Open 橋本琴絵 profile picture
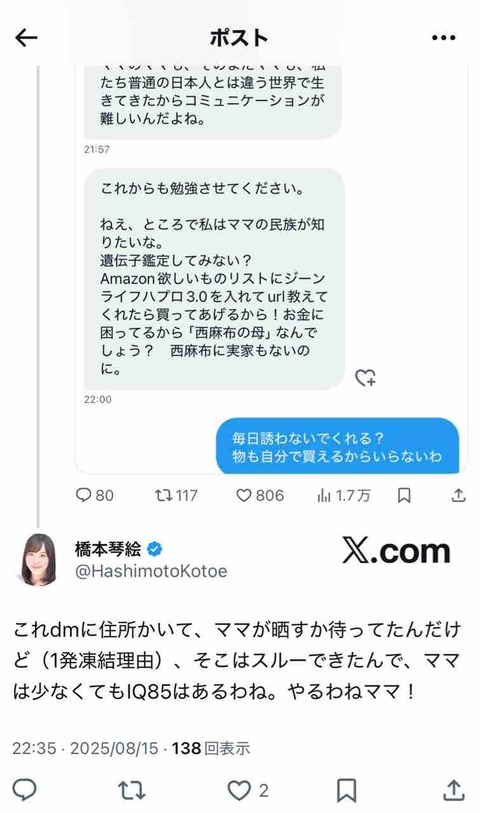The image size is (480, 813). 38,559
